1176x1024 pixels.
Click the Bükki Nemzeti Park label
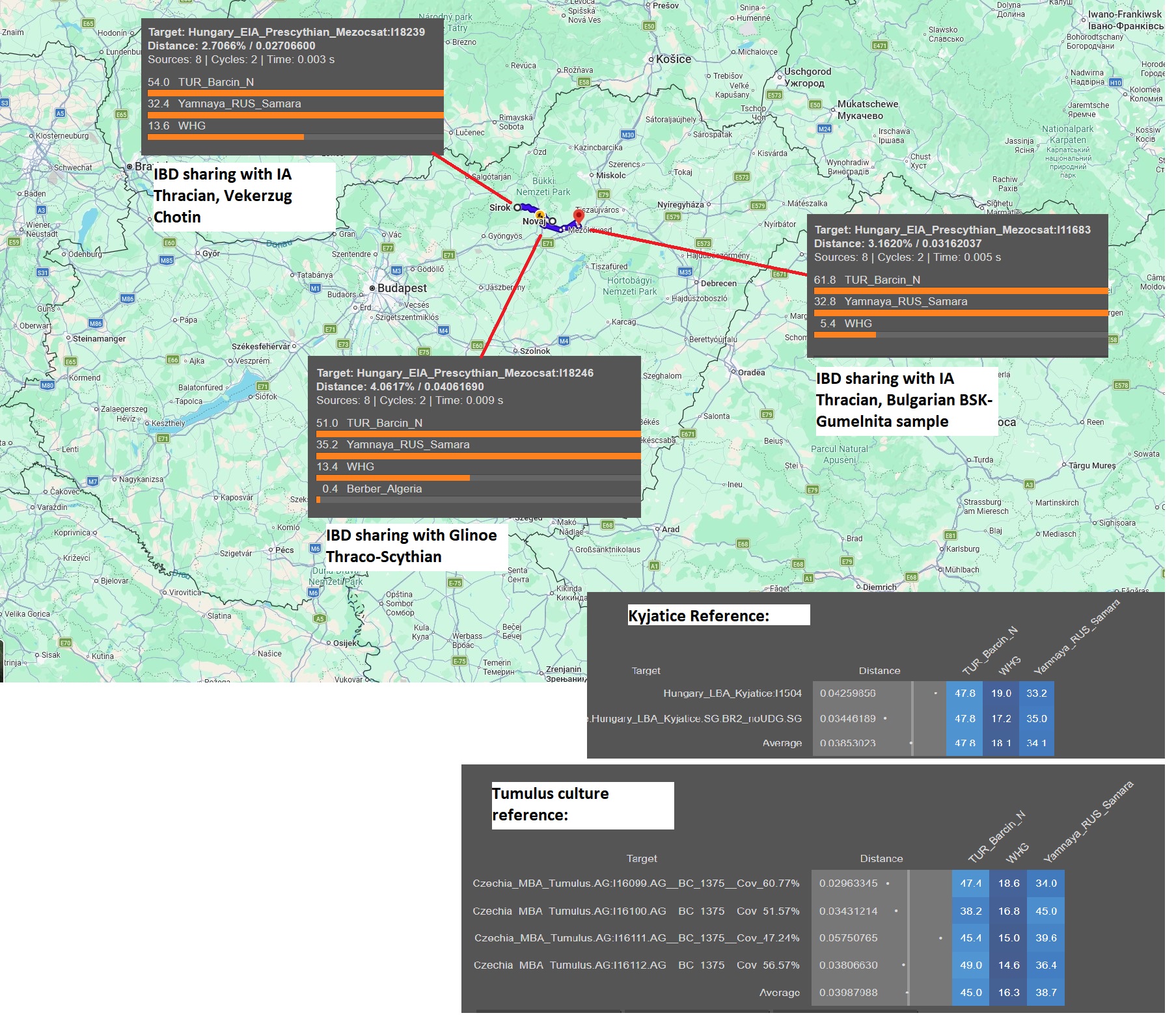(x=543, y=186)
